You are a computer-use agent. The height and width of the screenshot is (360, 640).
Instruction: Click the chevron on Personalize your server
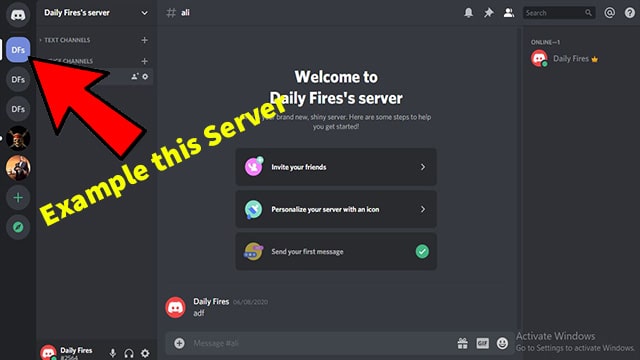[x=423, y=209]
